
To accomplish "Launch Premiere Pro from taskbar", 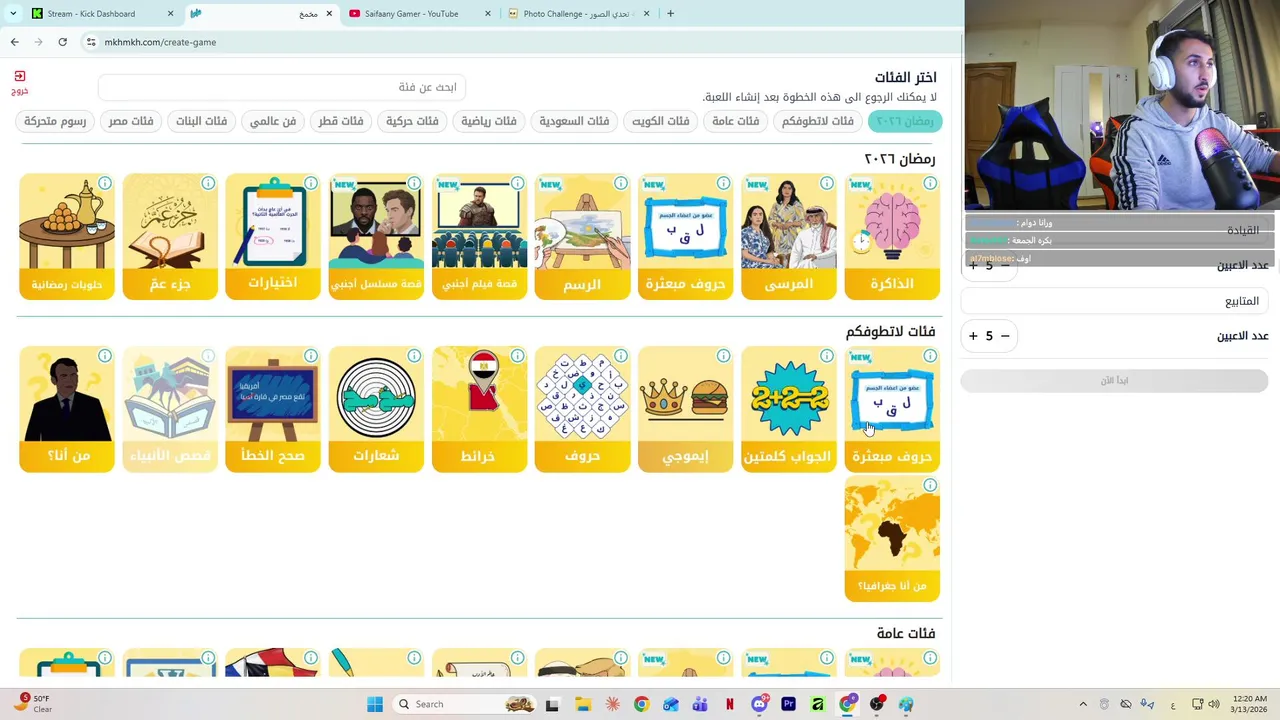I will [788, 704].
